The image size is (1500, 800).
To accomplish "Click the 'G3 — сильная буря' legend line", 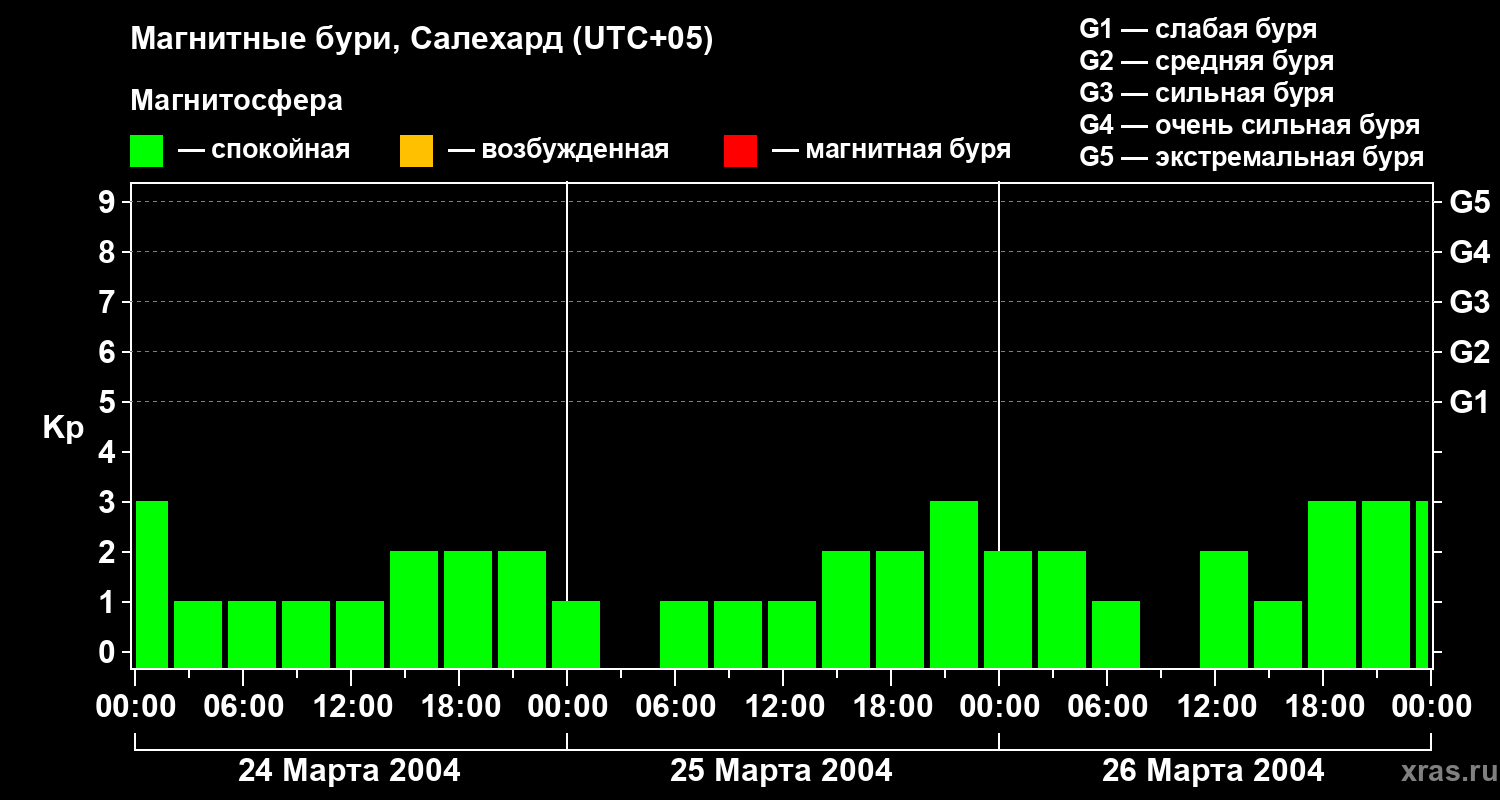I will pyautogui.click(x=1207, y=93).
